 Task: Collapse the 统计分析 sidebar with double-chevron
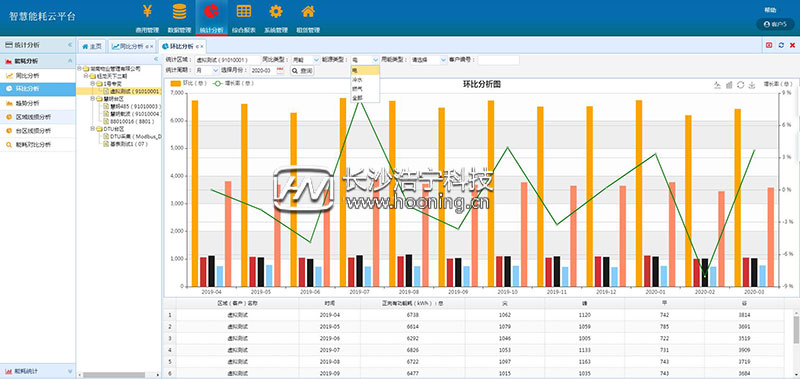click(x=70, y=45)
